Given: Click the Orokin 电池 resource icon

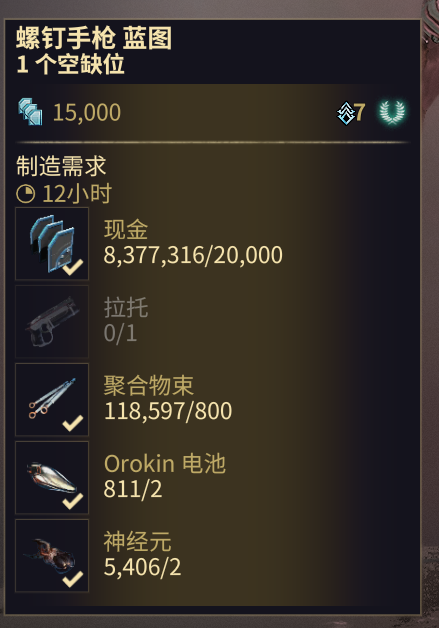Looking at the screenshot, I should (x=52, y=477).
